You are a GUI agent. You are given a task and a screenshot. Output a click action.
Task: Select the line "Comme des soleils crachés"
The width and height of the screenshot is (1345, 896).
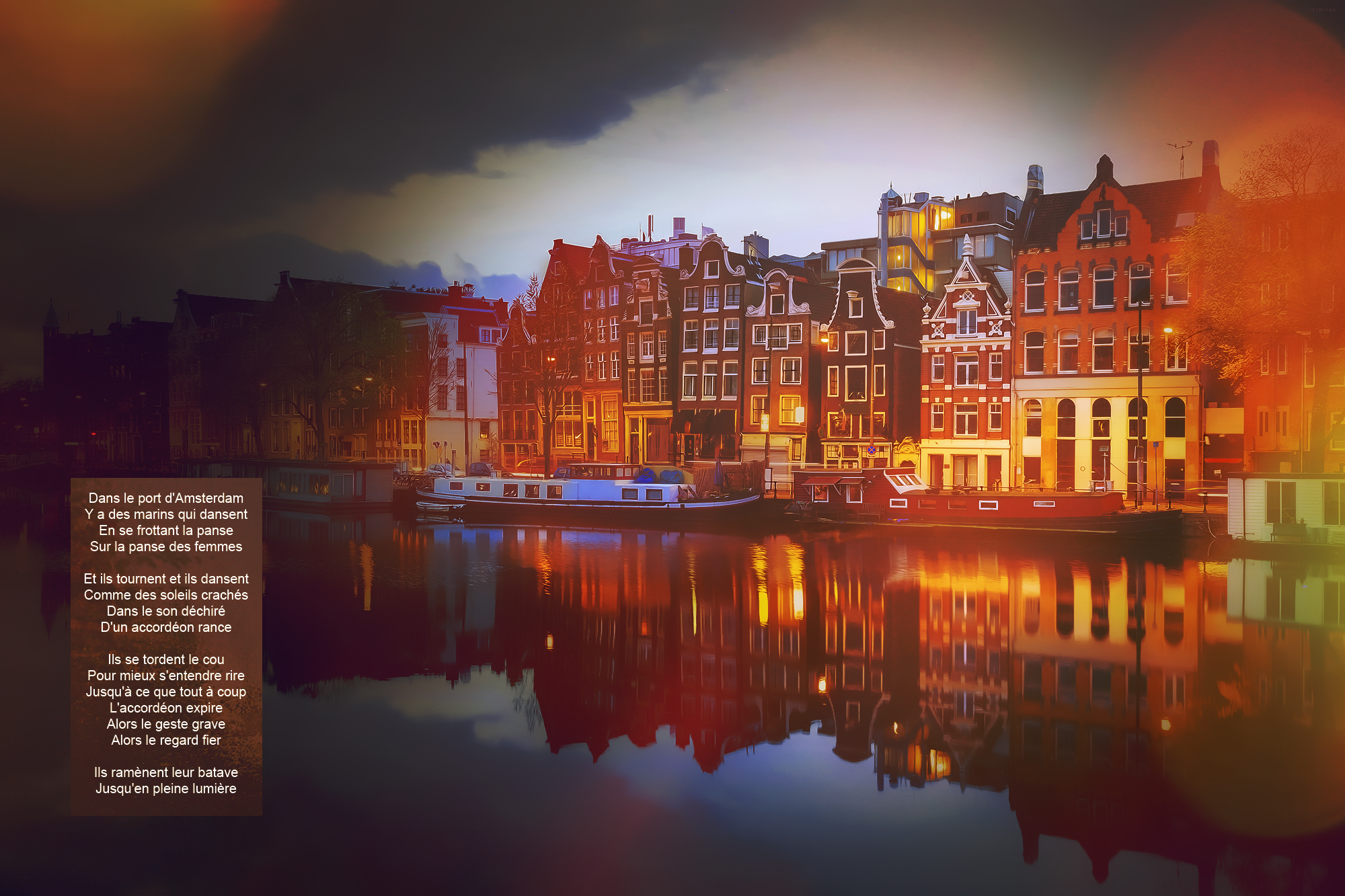[x=166, y=595]
